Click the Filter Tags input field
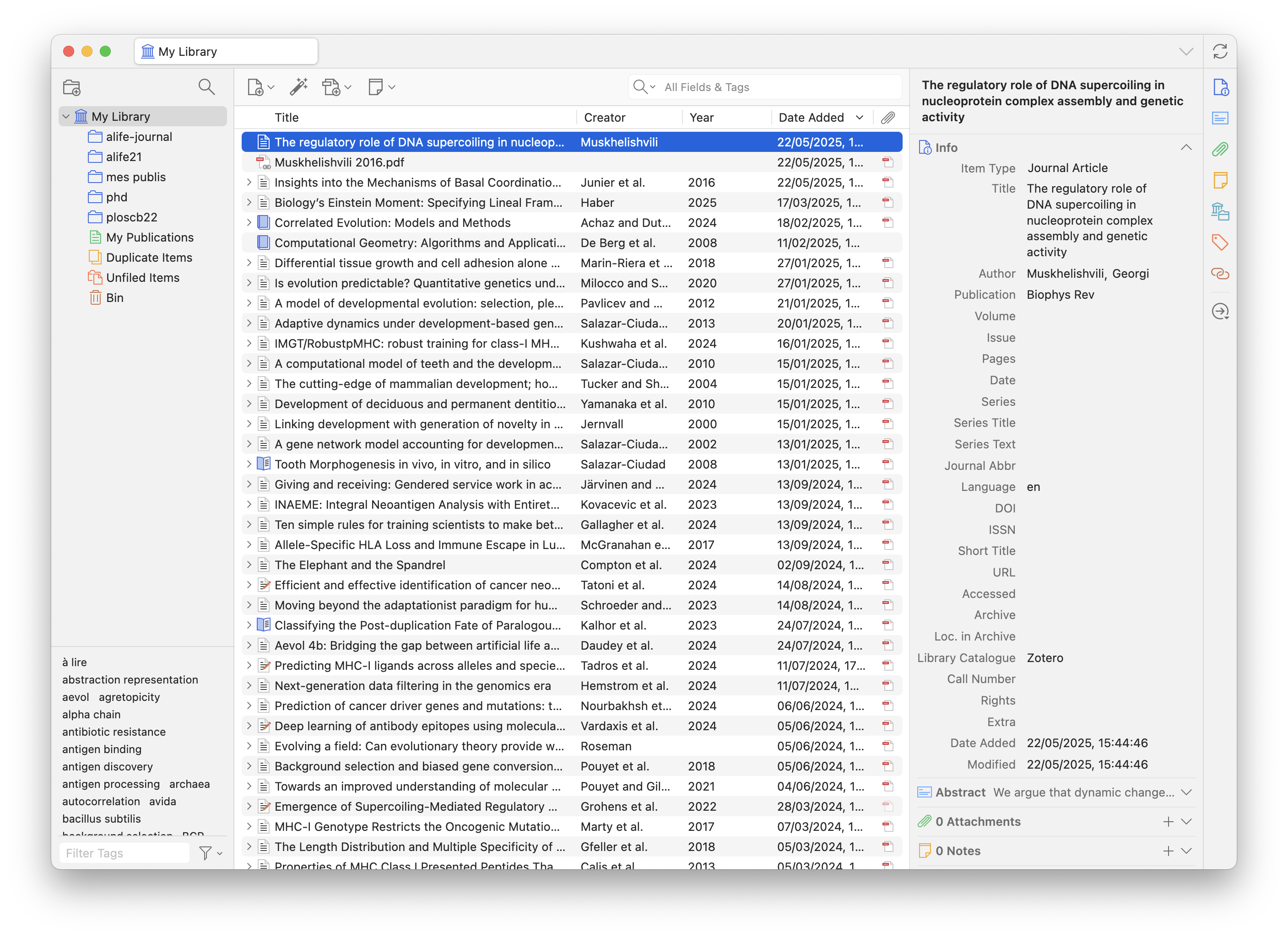1288x937 pixels. (124, 853)
